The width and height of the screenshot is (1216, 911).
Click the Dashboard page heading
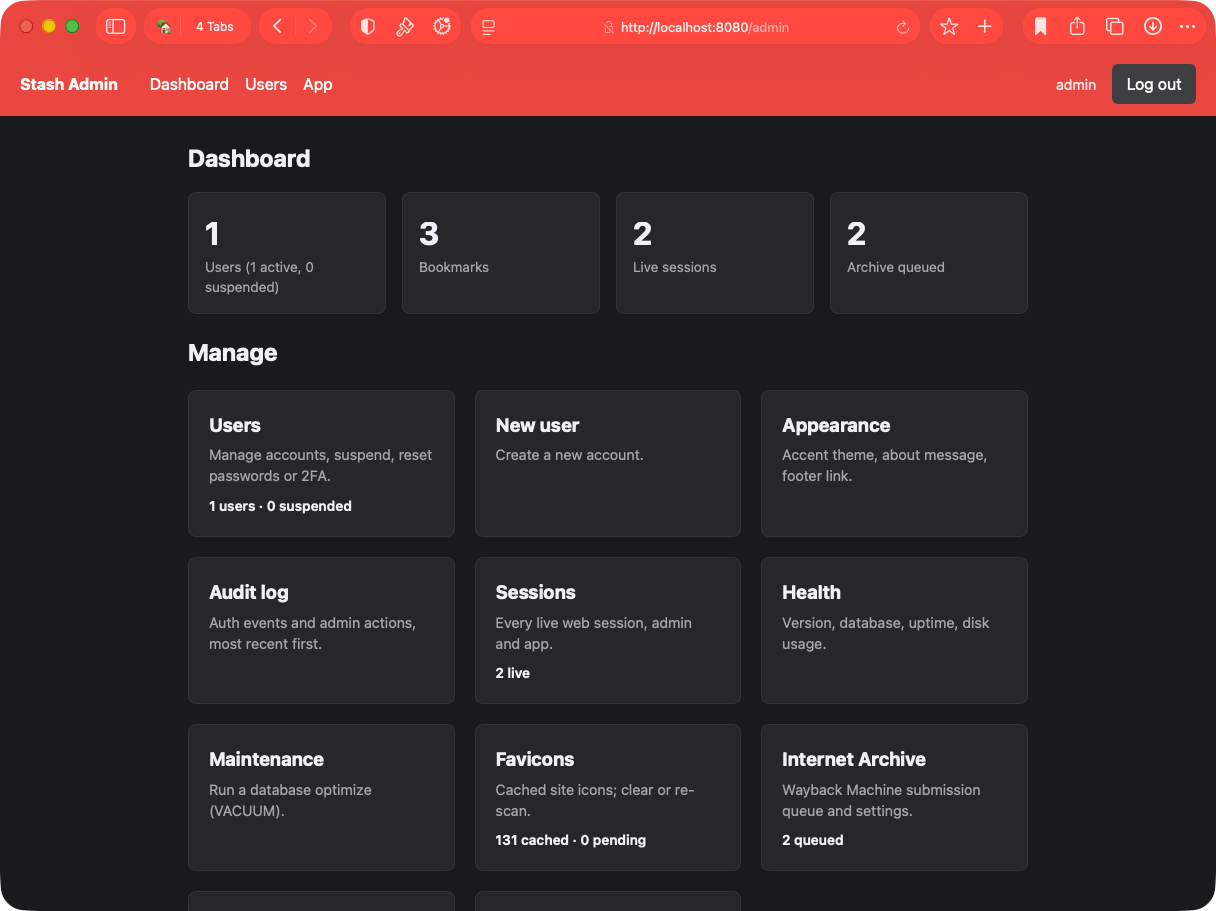249,159
